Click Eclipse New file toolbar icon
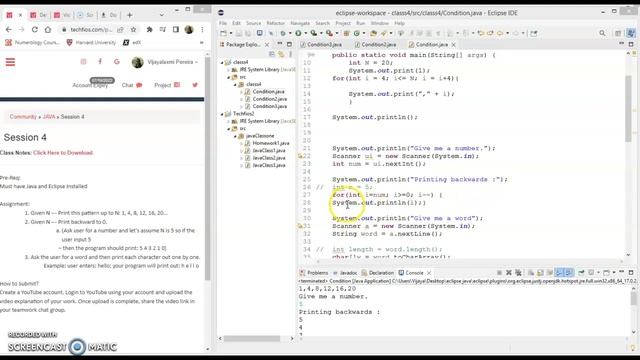The width and height of the screenshot is (640, 360). point(223,33)
